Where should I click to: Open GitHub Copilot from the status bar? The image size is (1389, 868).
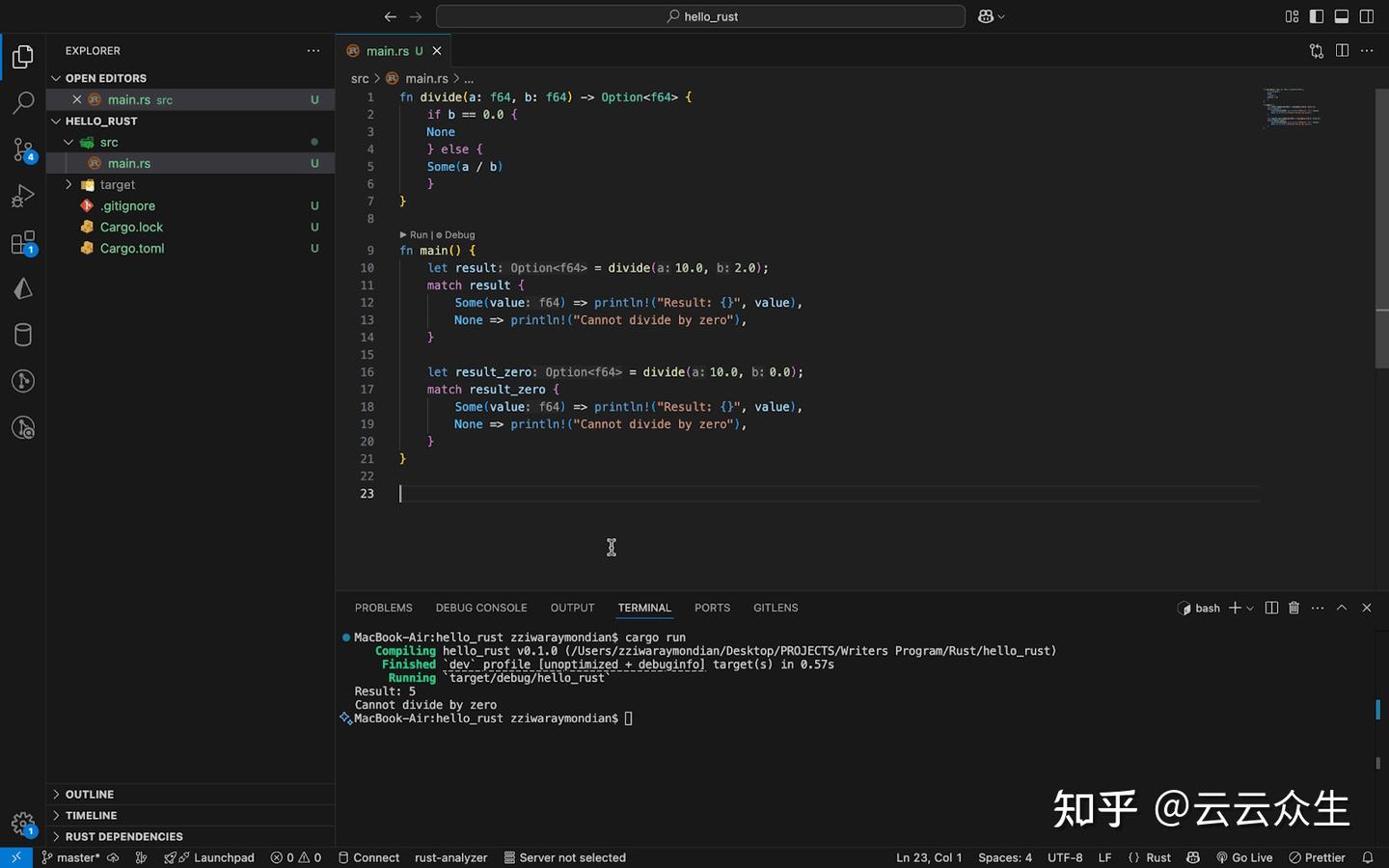click(1193, 857)
